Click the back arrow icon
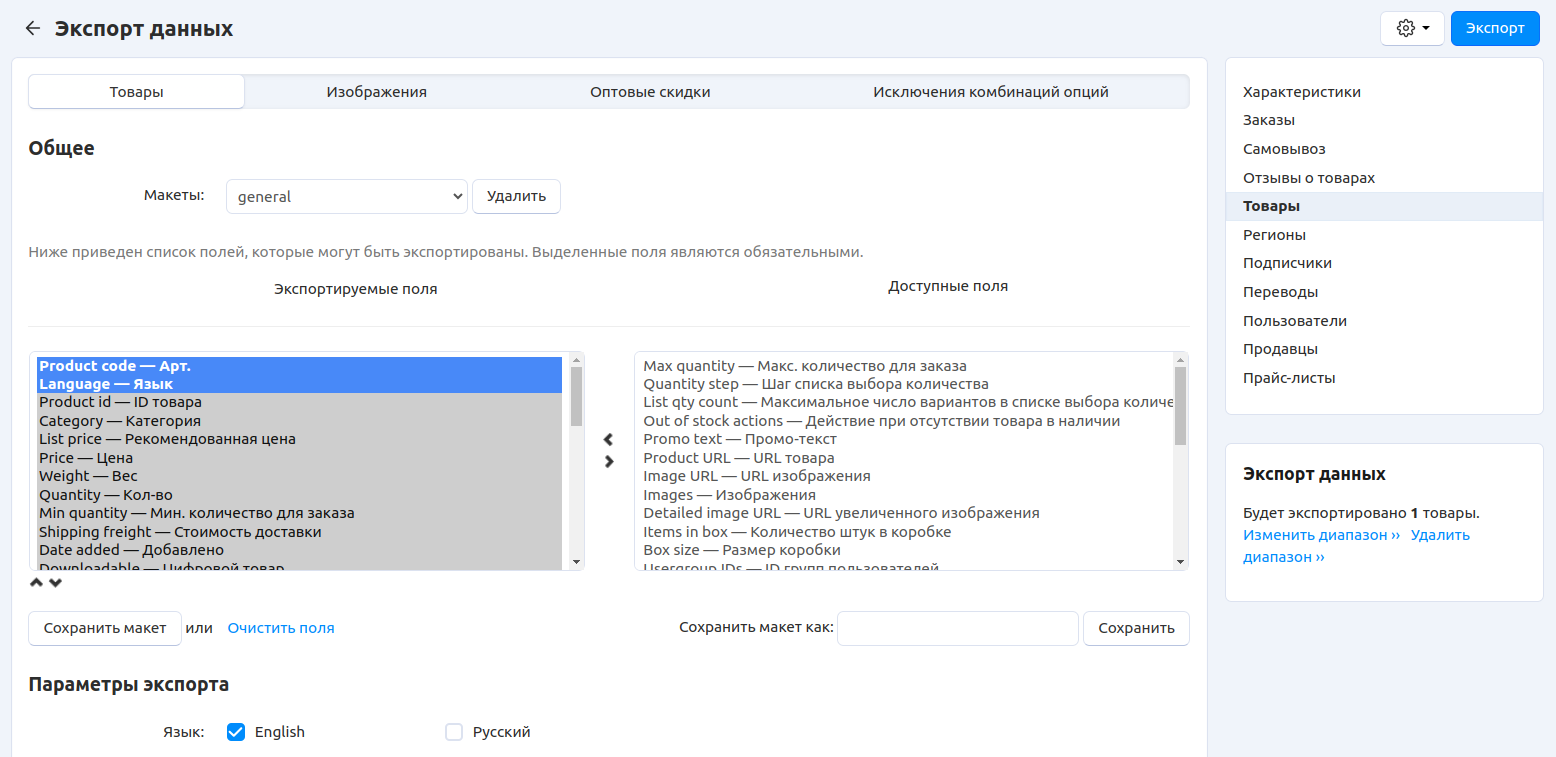This screenshot has width=1556, height=757. tap(33, 29)
